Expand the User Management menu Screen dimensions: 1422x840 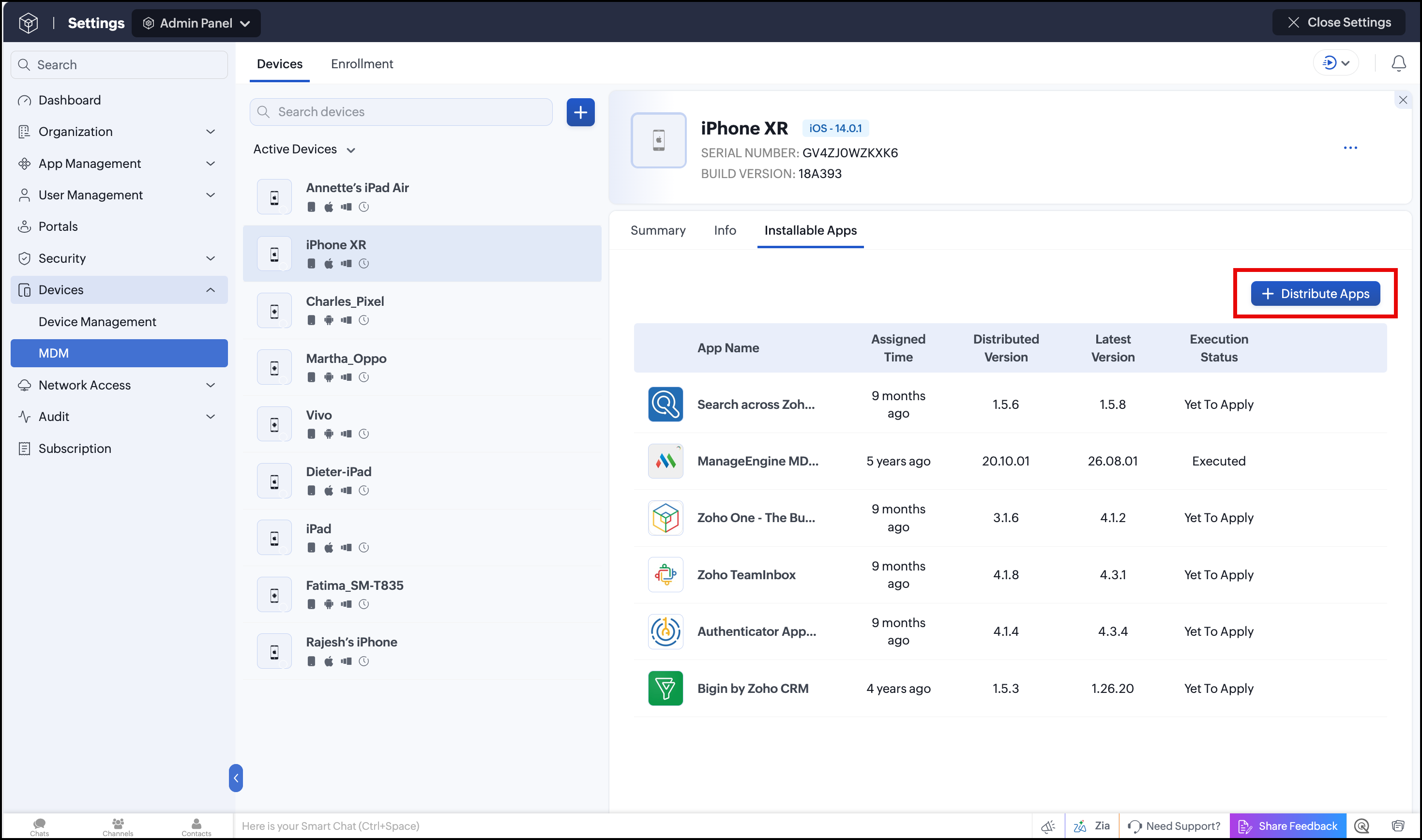(211, 195)
